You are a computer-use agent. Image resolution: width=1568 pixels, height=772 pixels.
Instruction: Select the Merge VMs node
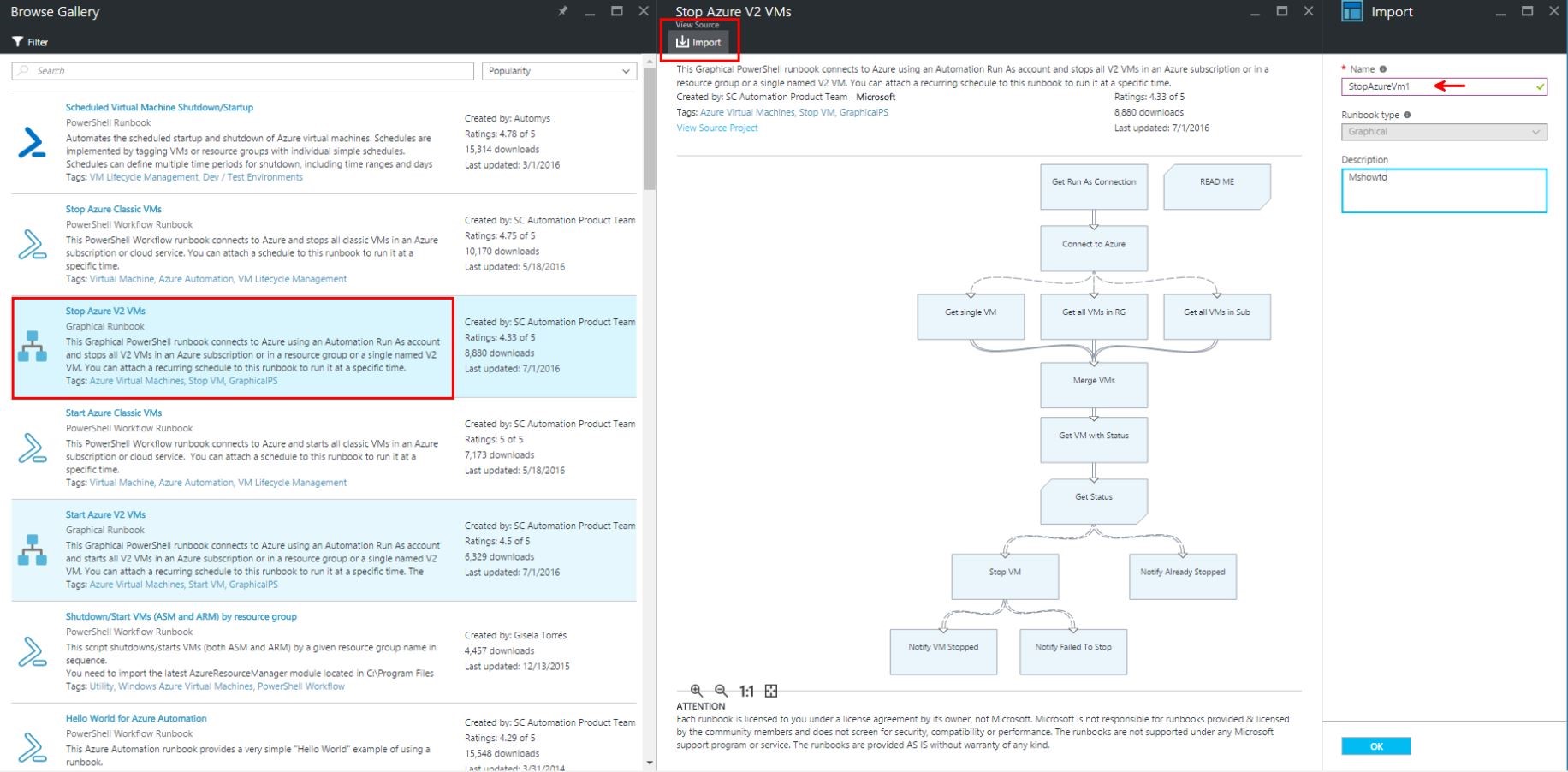click(x=1094, y=385)
